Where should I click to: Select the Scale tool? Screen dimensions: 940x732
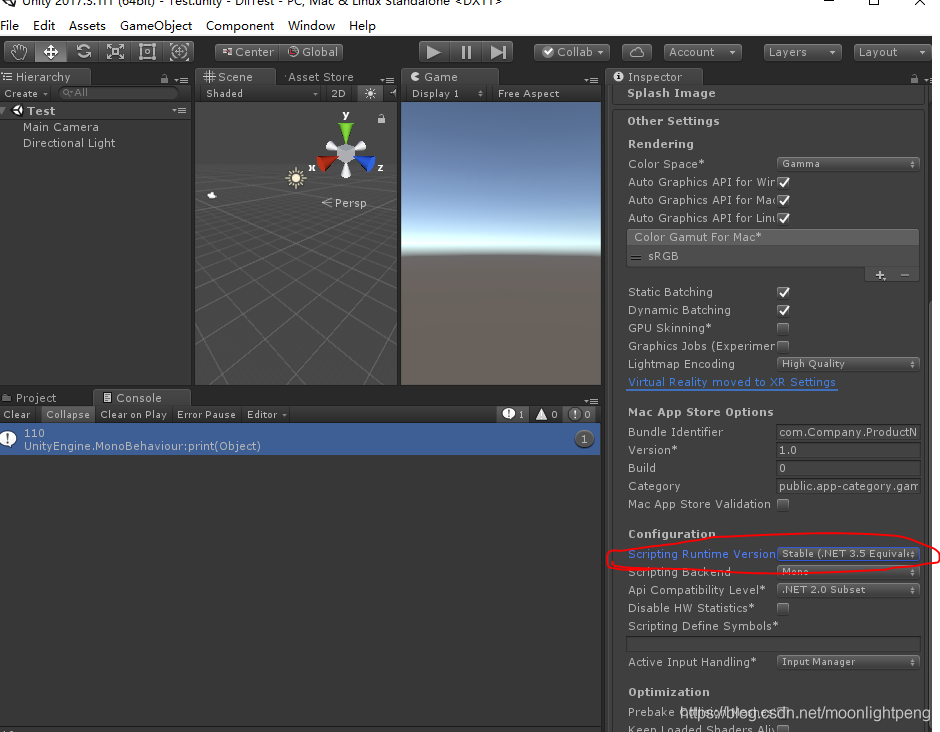117,51
